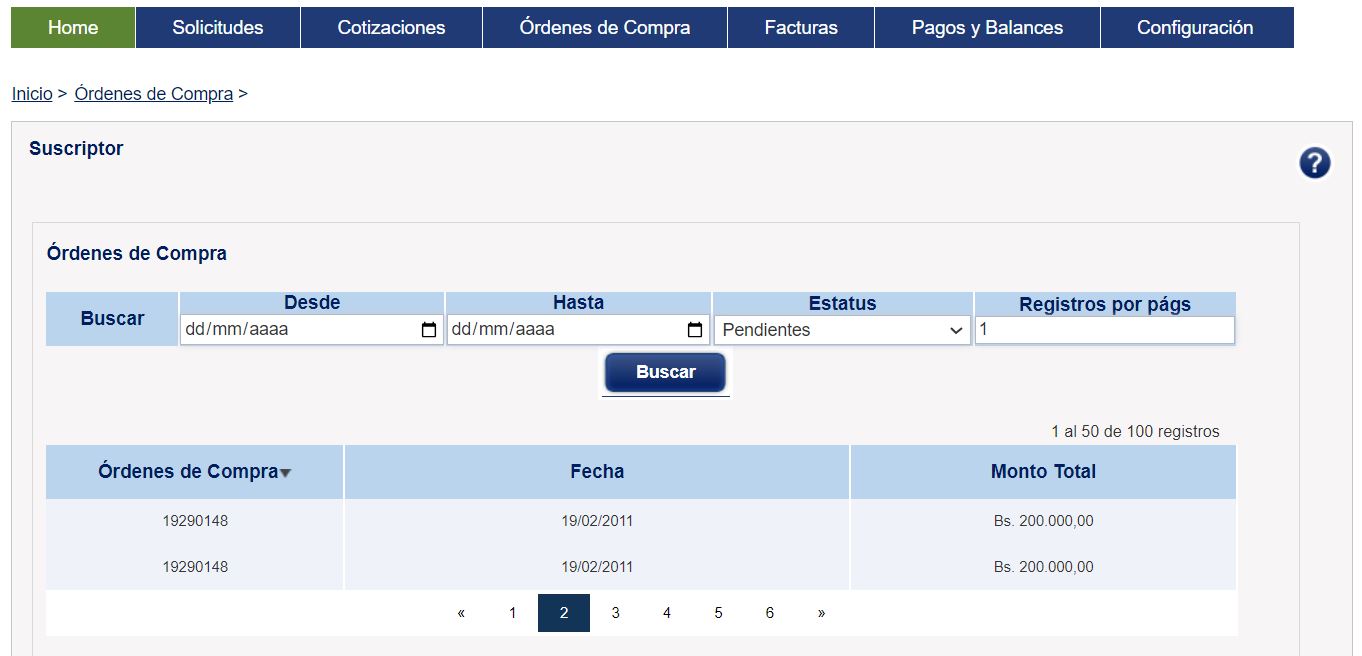Go to next pages with » arrow
Image resolution: width=1362 pixels, height=656 pixels.
tap(821, 613)
